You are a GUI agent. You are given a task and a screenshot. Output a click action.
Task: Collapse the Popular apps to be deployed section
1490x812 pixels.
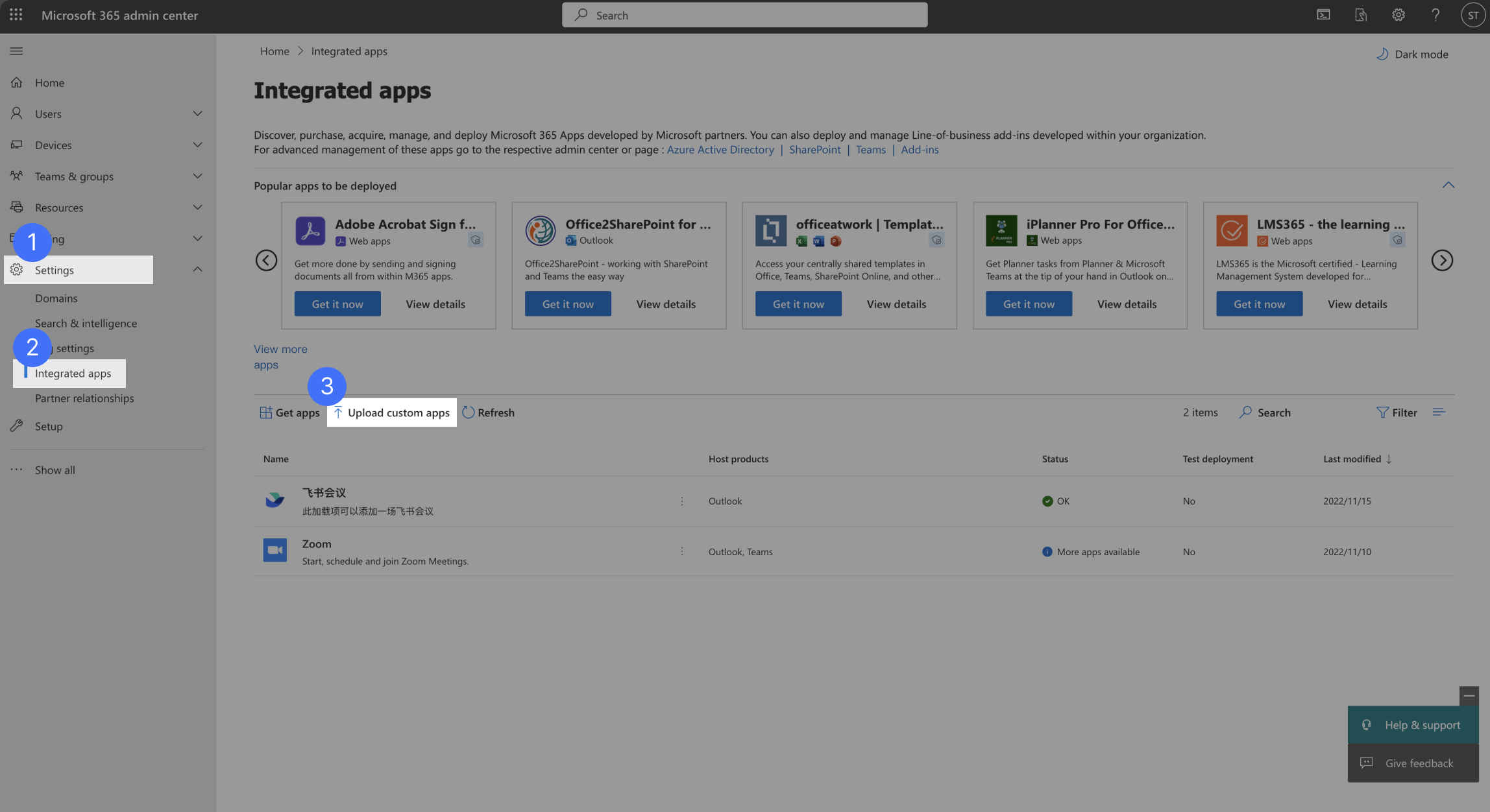(1448, 185)
